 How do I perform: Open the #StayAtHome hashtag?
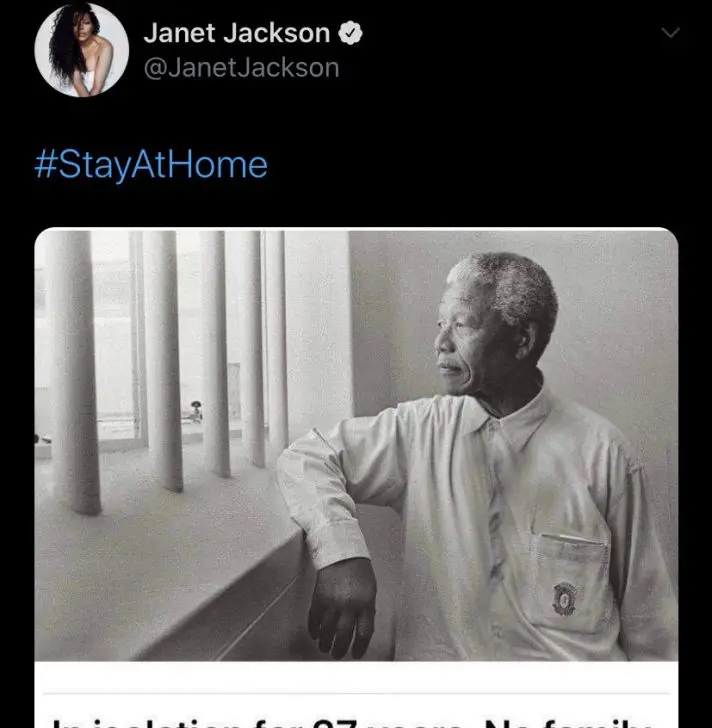coord(151,165)
